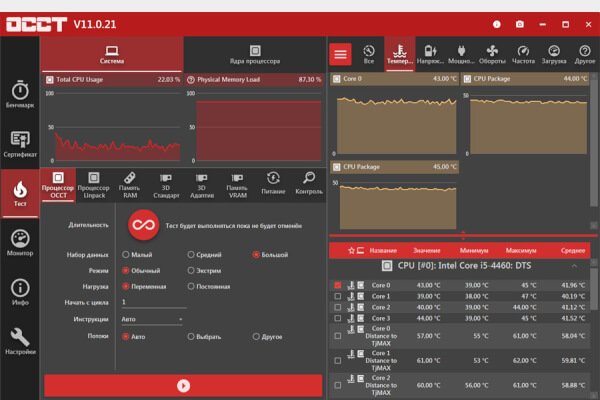Open the Монитор gauge section
The height and width of the screenshot is (400, 600).
click(20, 242)
